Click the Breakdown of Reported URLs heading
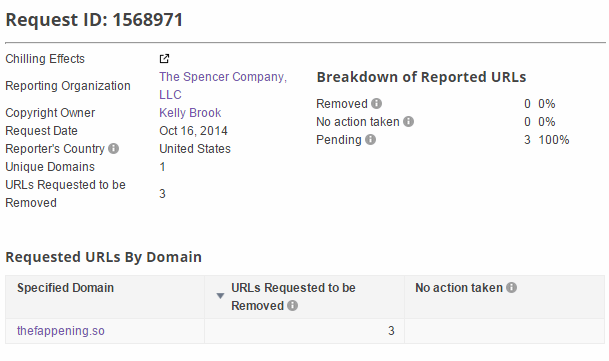The height and width of the screenshot is (361, 609). [421, 77]
